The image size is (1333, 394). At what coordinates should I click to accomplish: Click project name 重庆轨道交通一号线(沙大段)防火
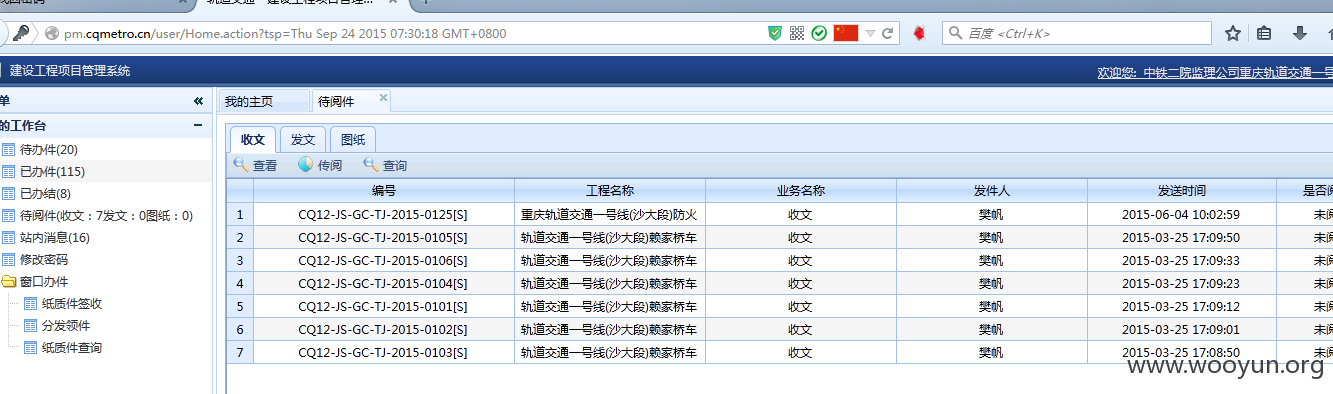click(x=610, y=214)
